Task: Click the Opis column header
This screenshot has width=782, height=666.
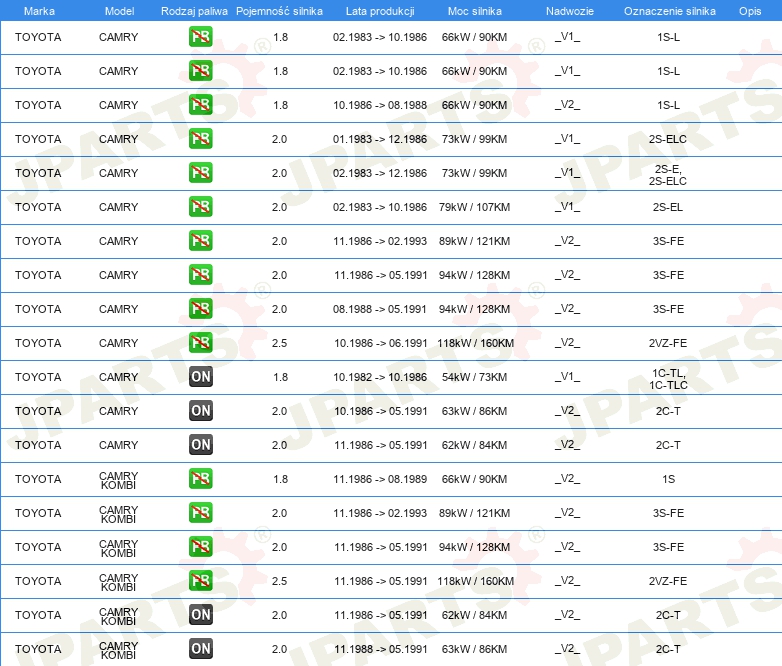Action: pyautogui.click(x=750, y=11)
